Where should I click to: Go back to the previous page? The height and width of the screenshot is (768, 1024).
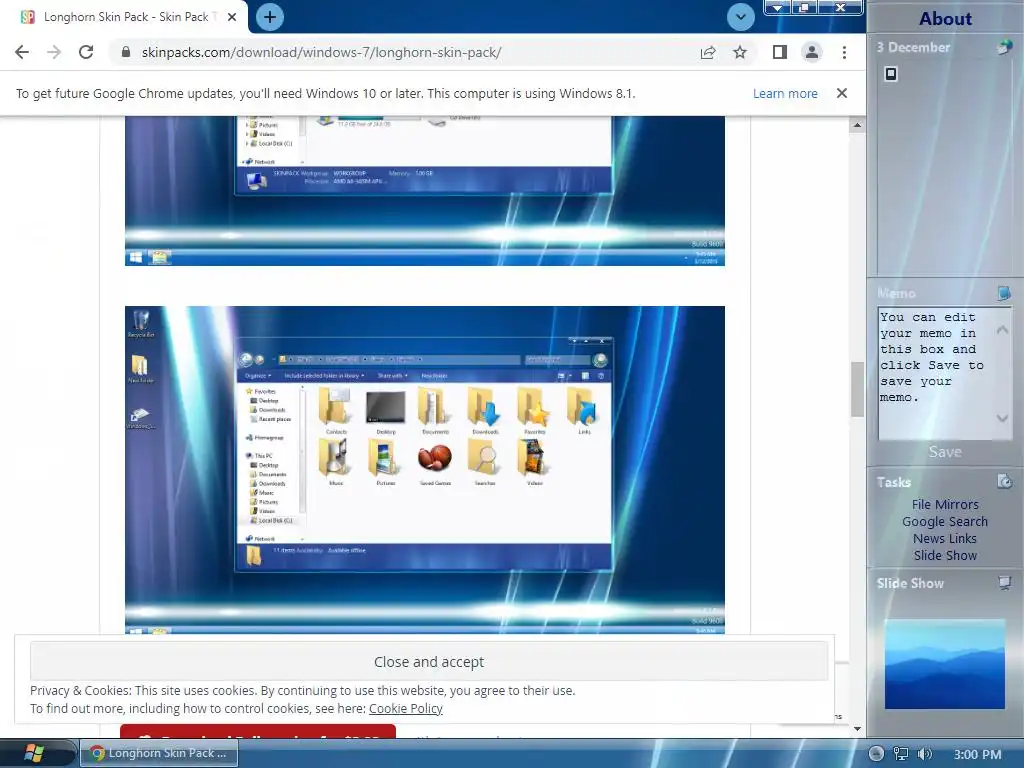22,52
